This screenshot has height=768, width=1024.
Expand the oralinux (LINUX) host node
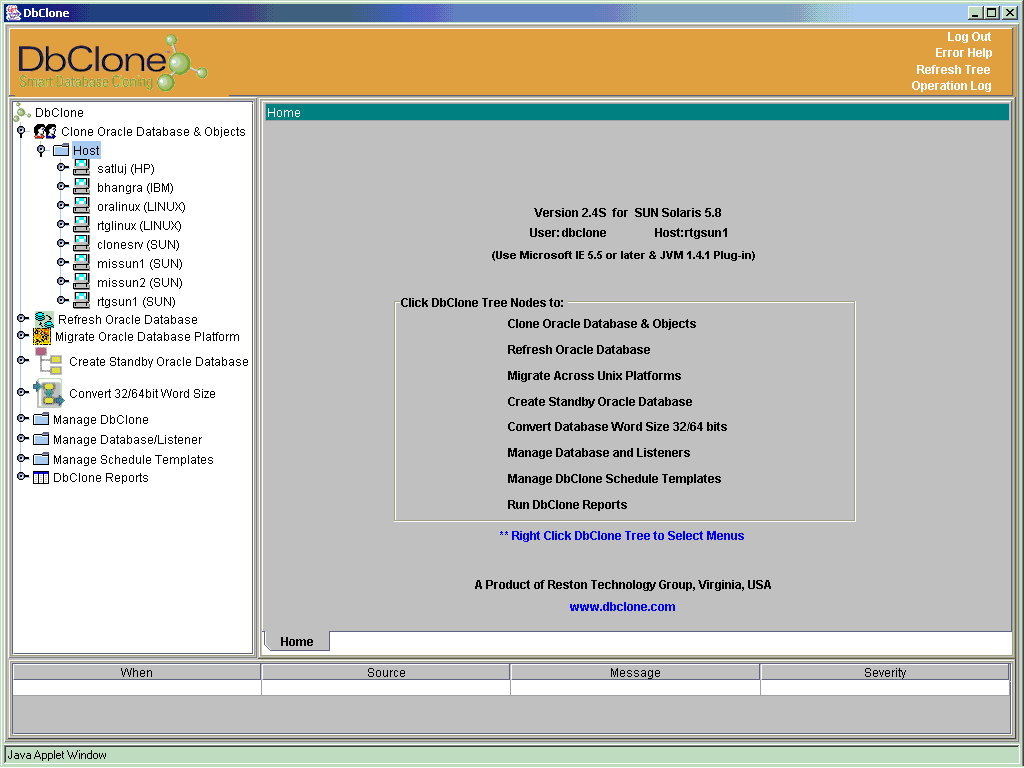[62, 205]
